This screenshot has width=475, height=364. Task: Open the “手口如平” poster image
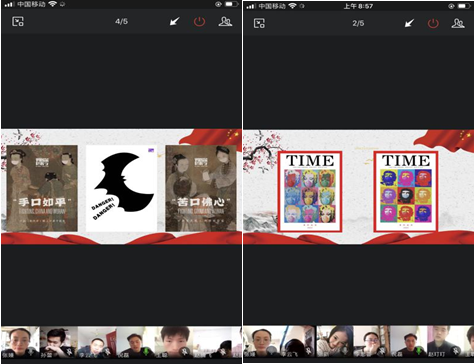[42, 188]
